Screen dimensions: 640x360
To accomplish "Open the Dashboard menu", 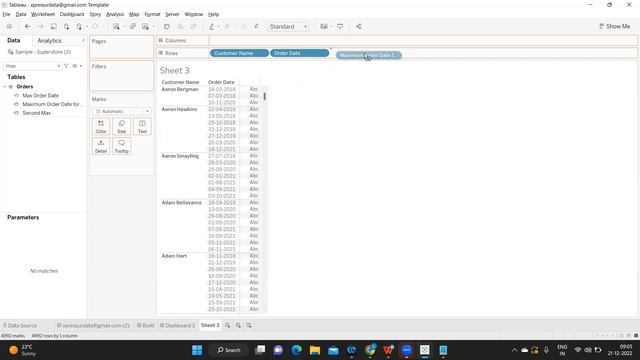I will pos(72,14).
